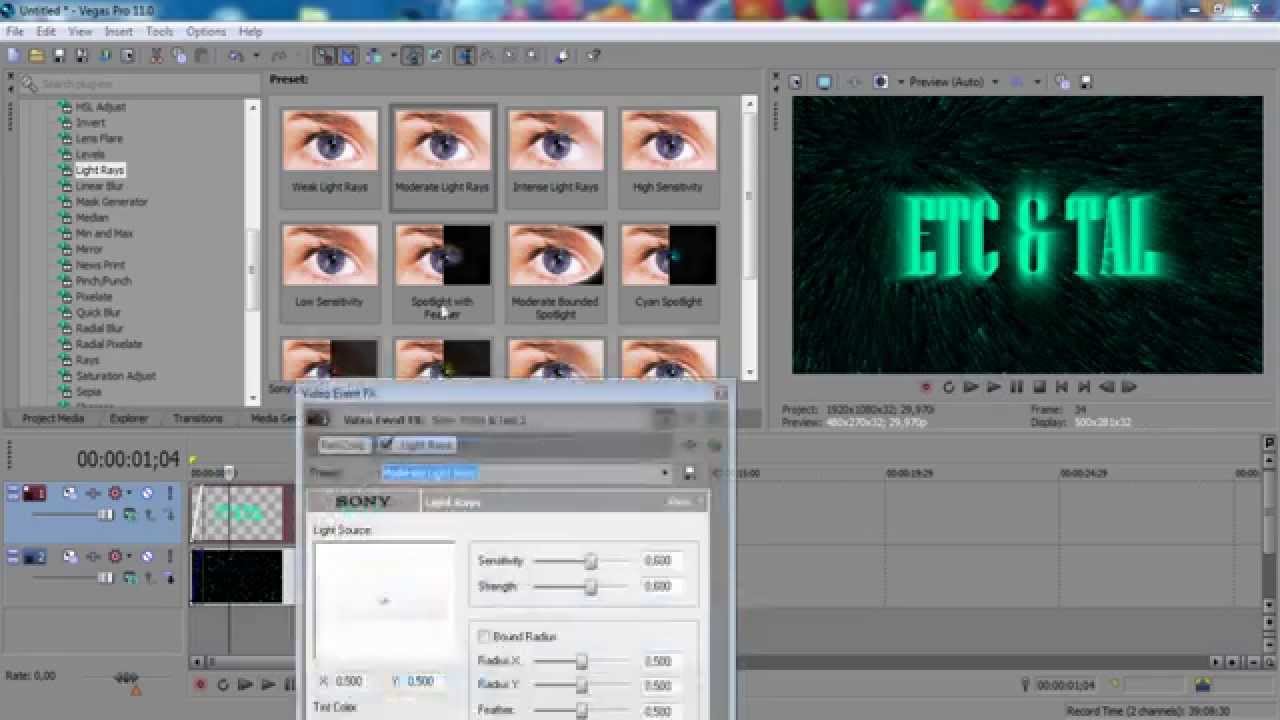1280x720 pixels.
Task: Choose the Weak Light Rays preset thumbnail
Action: coord(330,140)
